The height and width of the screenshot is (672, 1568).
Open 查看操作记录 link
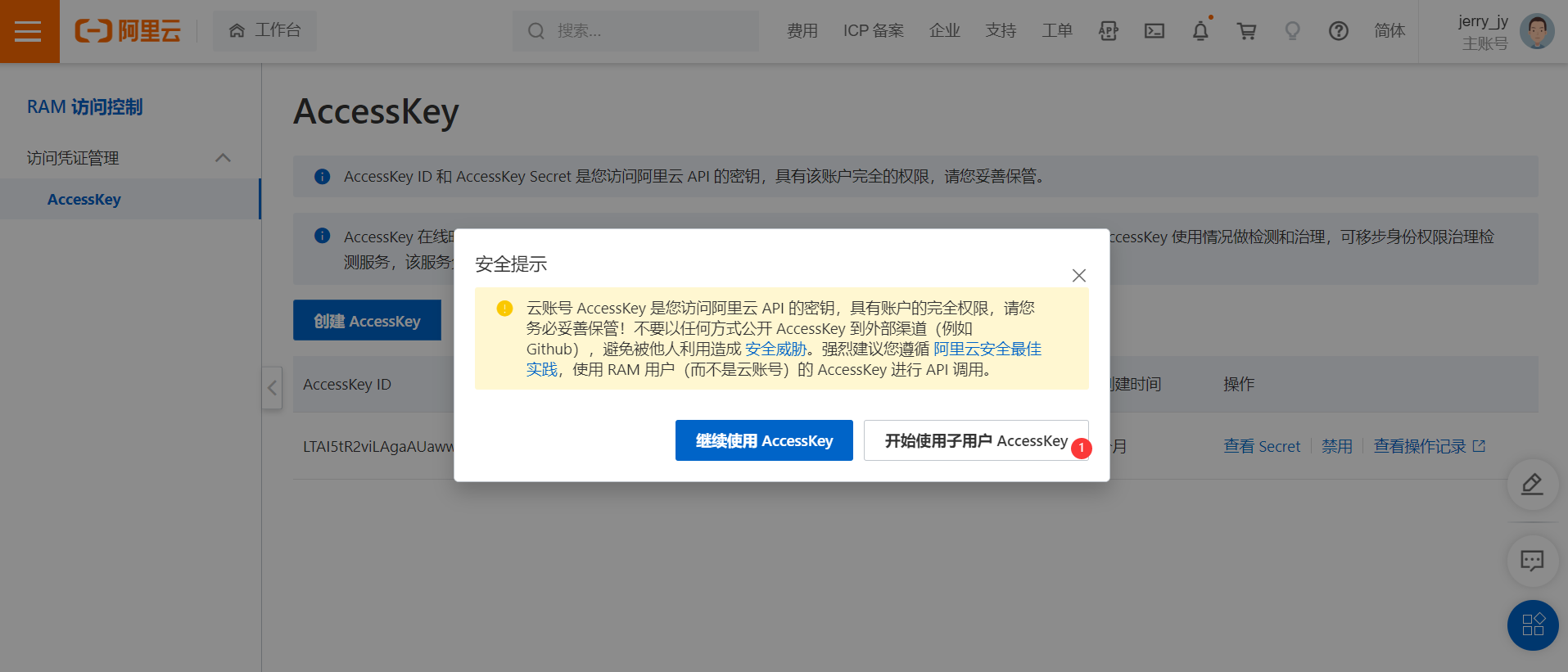point(1420,446)
